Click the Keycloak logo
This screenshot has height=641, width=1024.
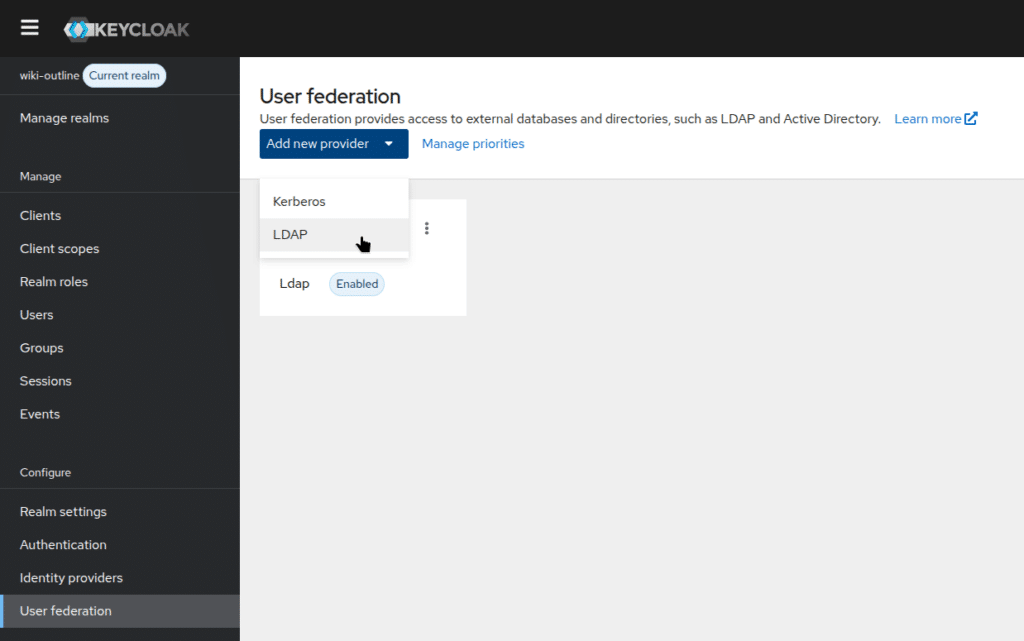126,29
